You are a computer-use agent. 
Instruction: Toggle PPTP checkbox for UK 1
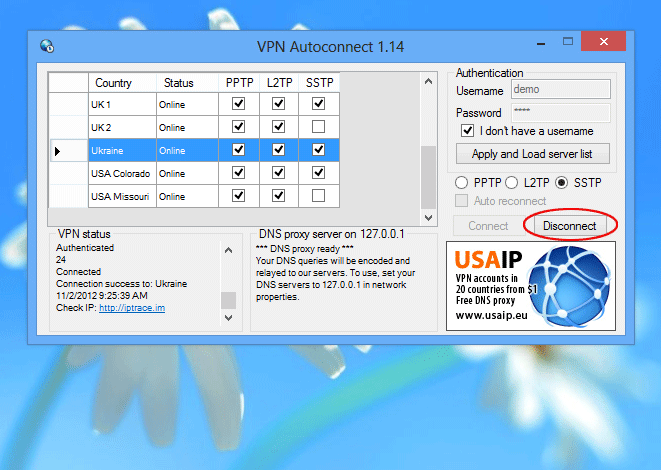(239, 104)
